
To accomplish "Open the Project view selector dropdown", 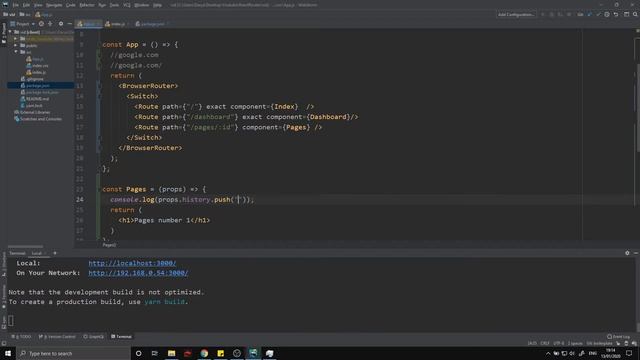I will click(x=23, y=24).
